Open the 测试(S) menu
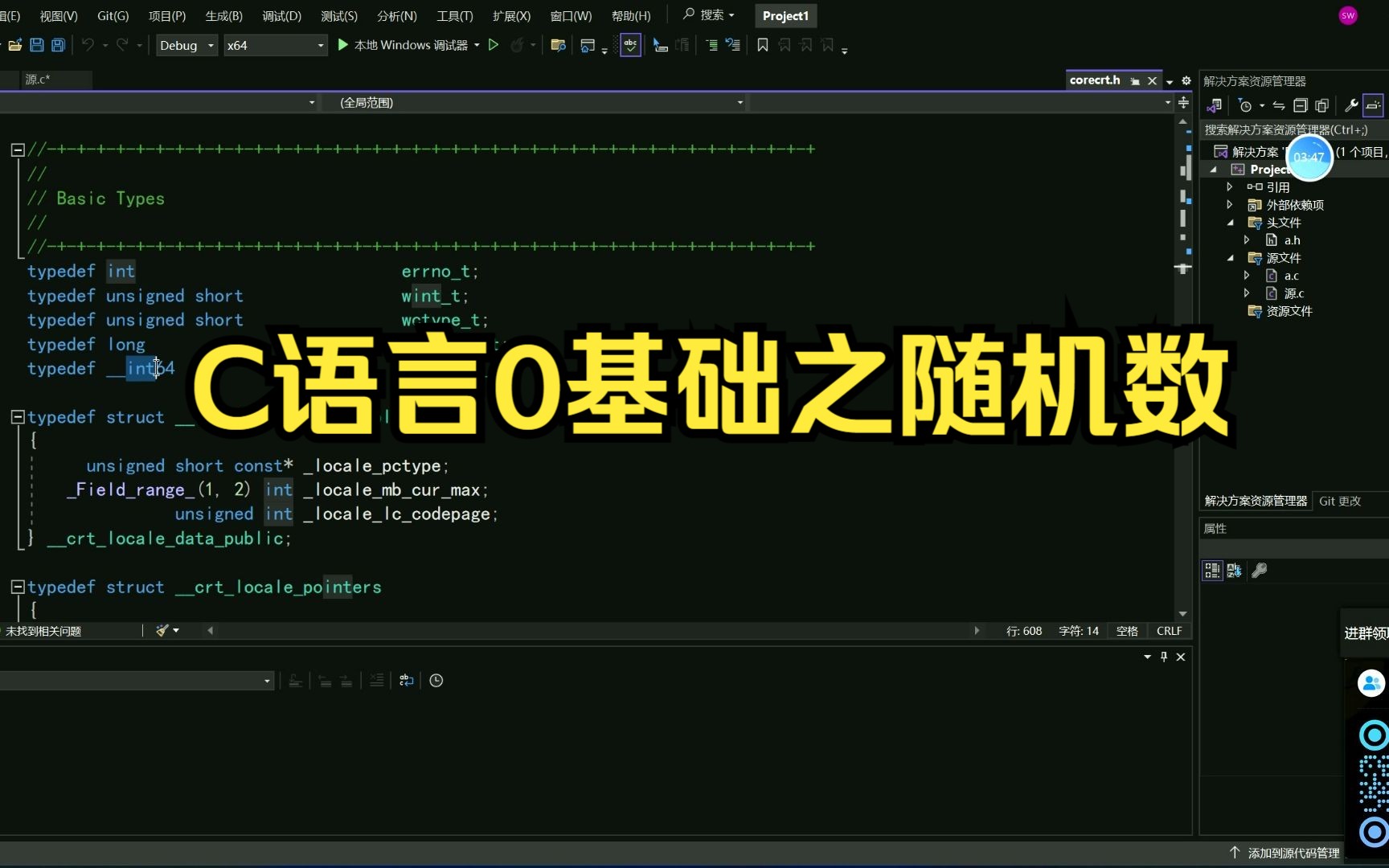This screenshot has width=1389, height=868. [x=339, y=16]
